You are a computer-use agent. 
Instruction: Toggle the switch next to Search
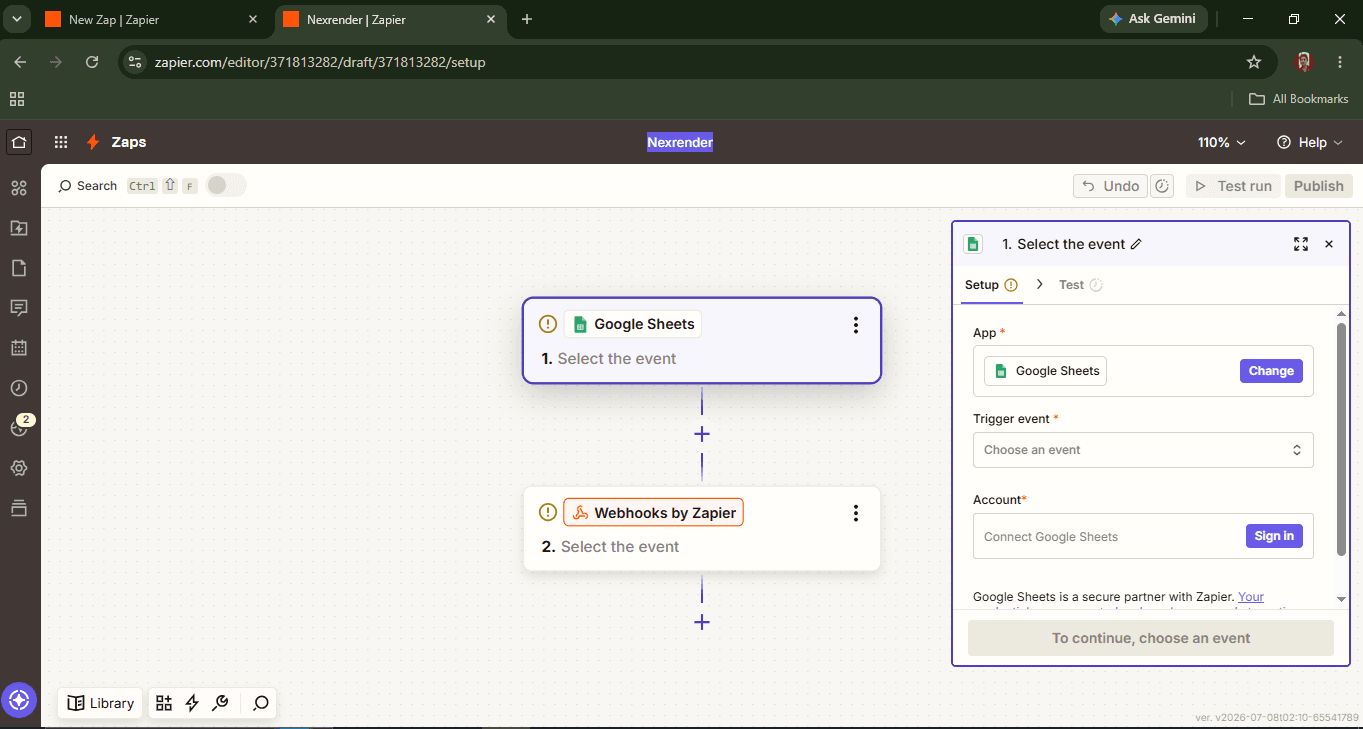click(x=226, y=185)
